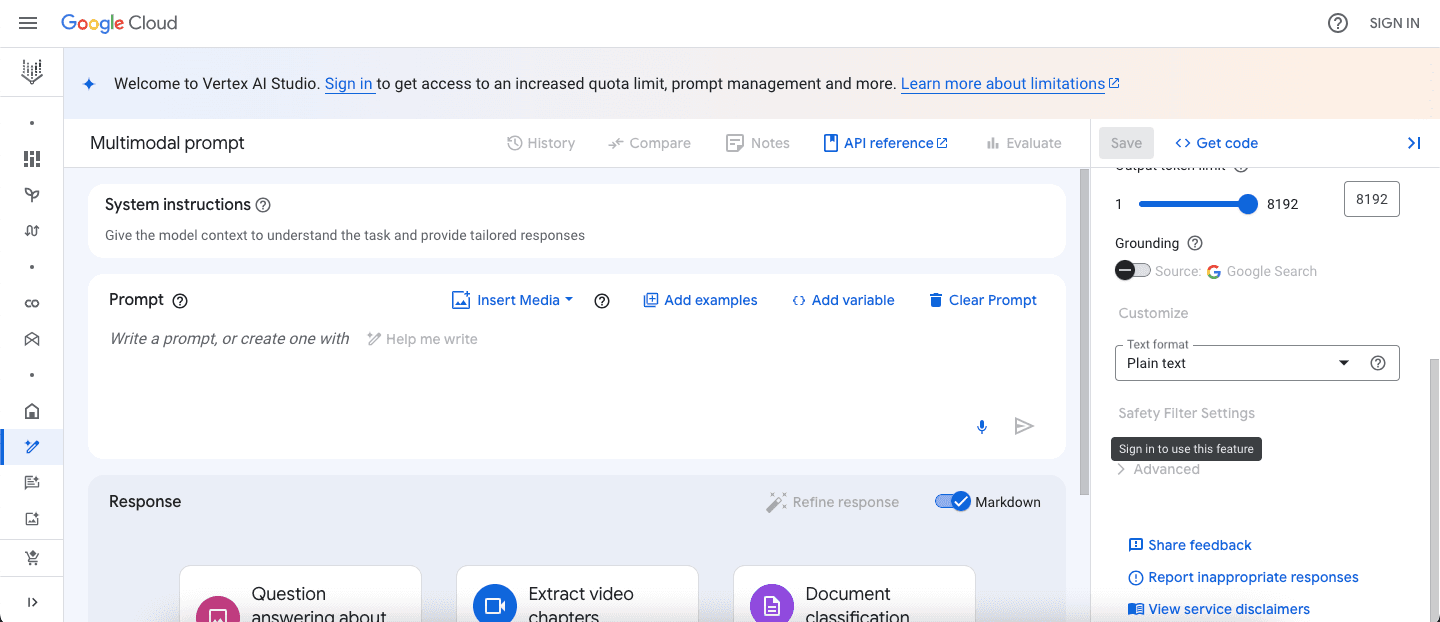
Task: Click the Multimodal prompt title
Action: tap(167, 143)
